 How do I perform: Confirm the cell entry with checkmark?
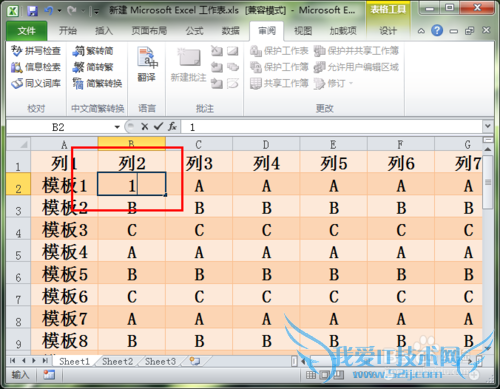(x=158, y=127)
